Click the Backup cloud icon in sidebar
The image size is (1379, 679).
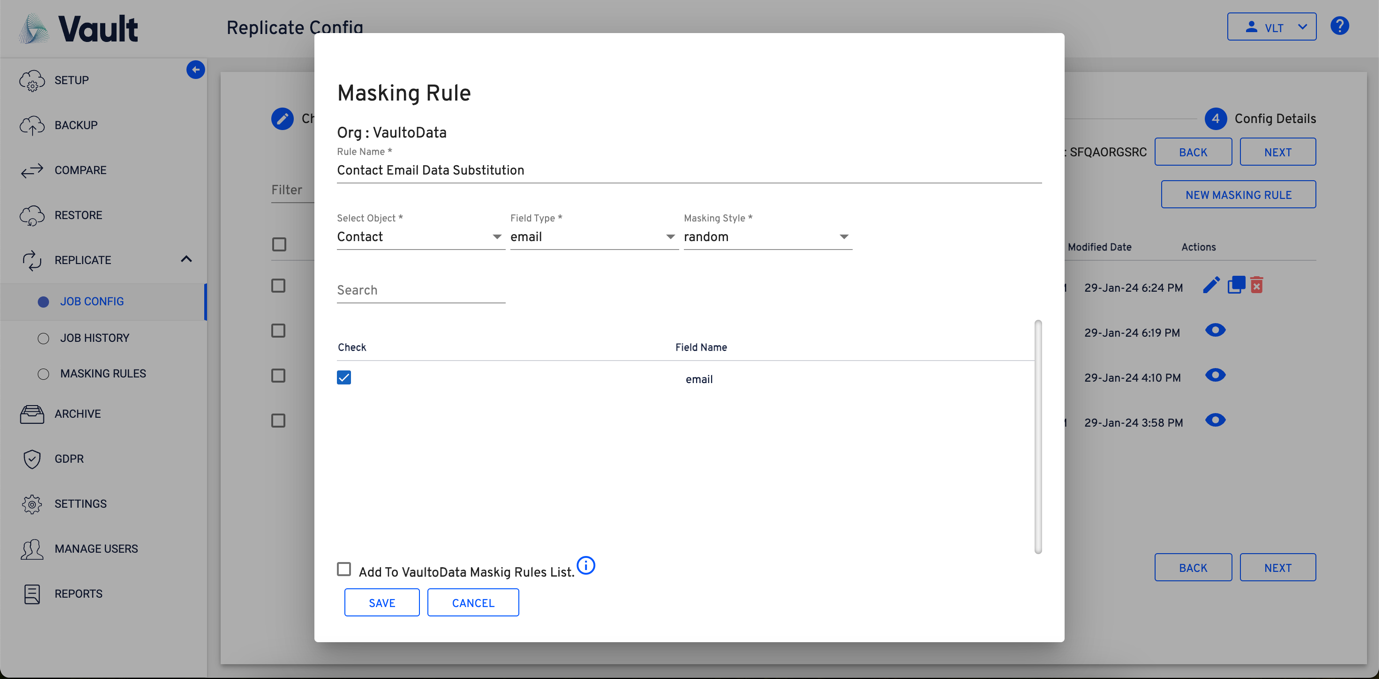point(32,125)
